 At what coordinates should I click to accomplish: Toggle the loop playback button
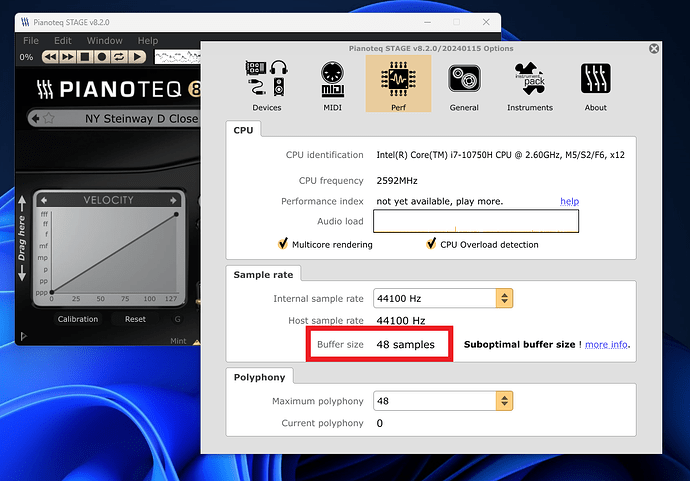(x=119, y=57)
